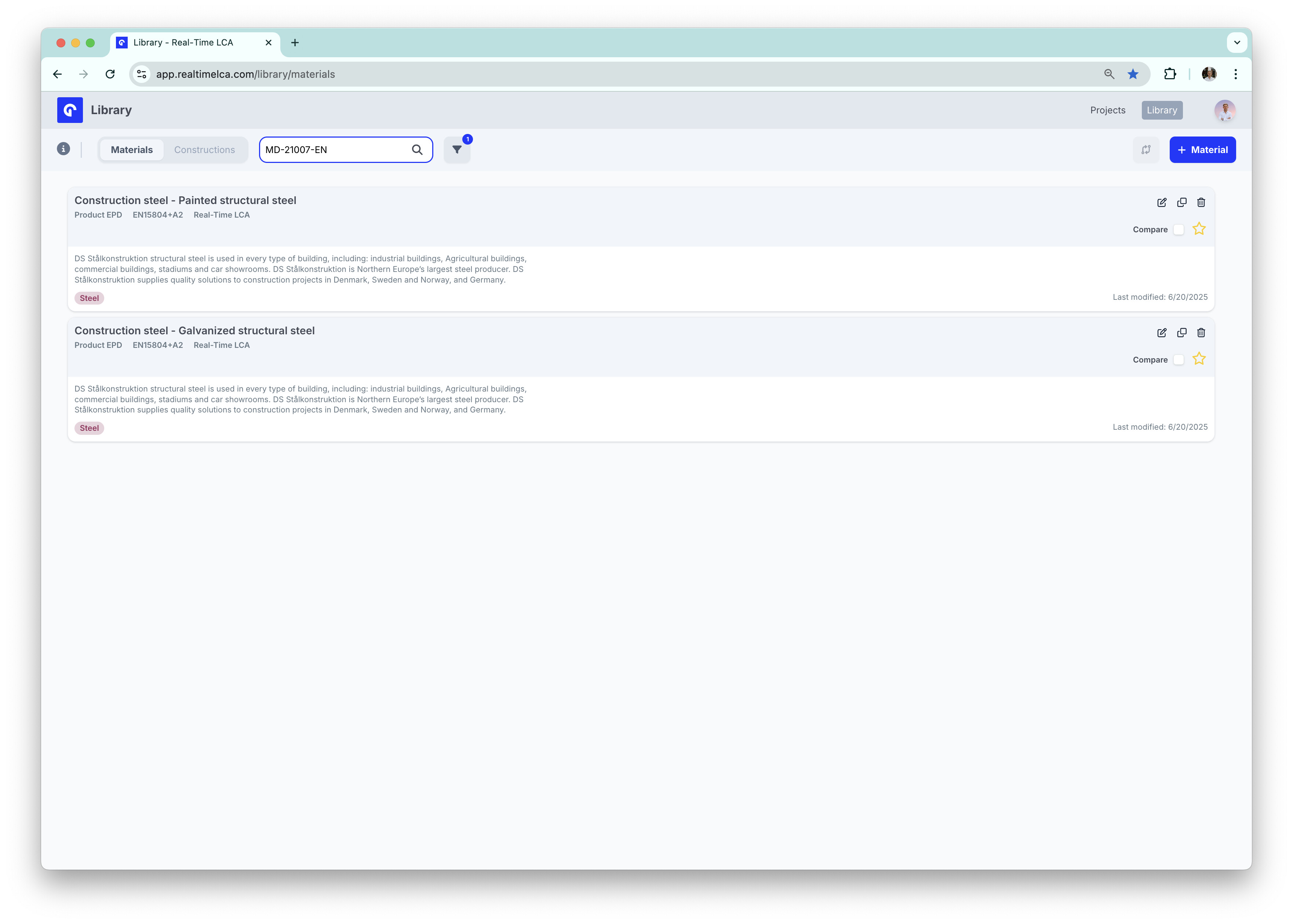Screen dimensions: 1293x924
Task: Favorite the Painted structural steel star
Action: click(x=1199, y=229)
